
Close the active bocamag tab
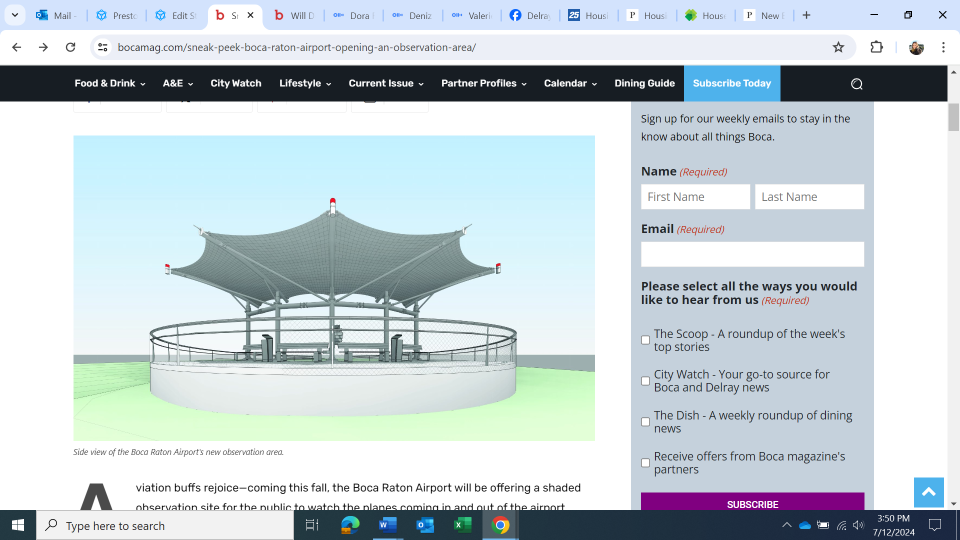[250, 15]
